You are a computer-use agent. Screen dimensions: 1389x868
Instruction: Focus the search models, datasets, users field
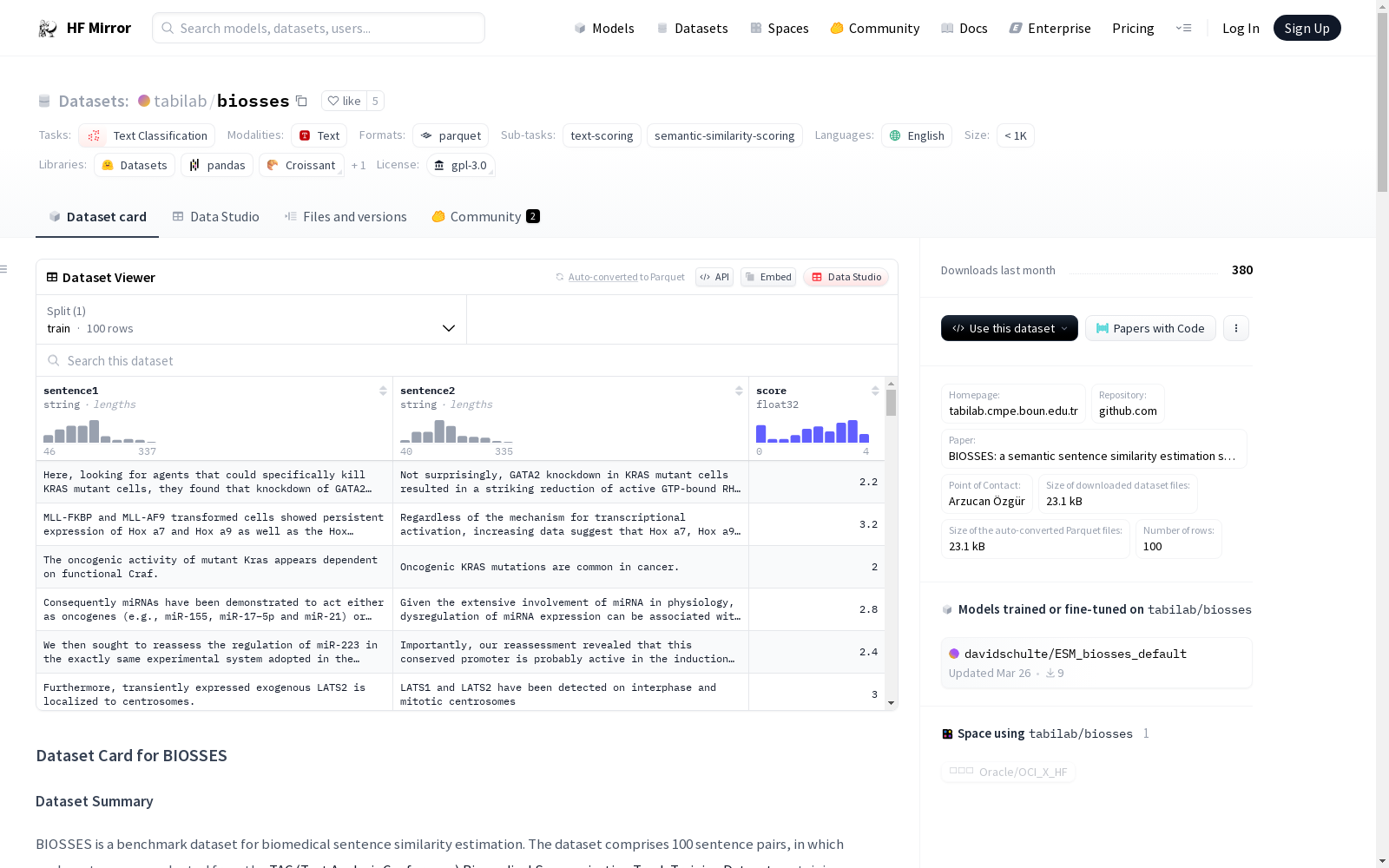(x=319, y=28)
